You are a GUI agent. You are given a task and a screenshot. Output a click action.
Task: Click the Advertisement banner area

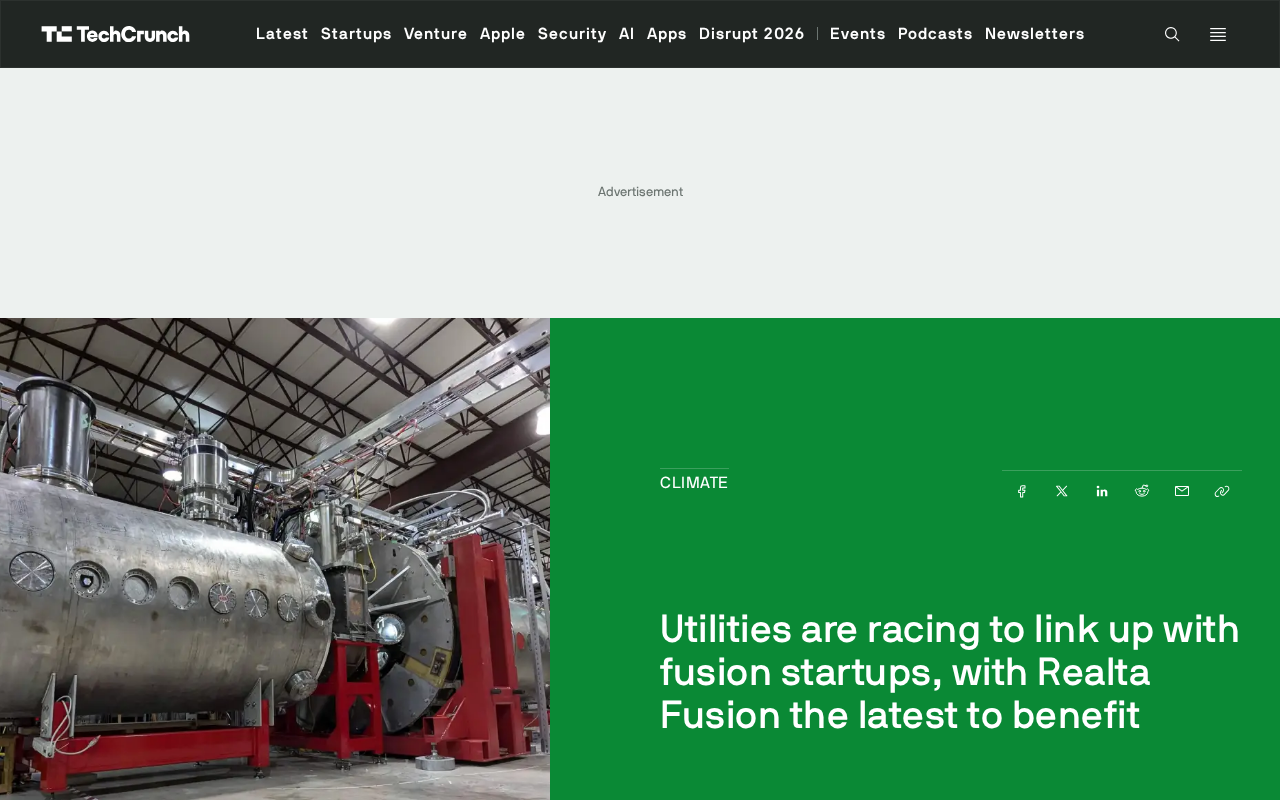pos(640,192)
